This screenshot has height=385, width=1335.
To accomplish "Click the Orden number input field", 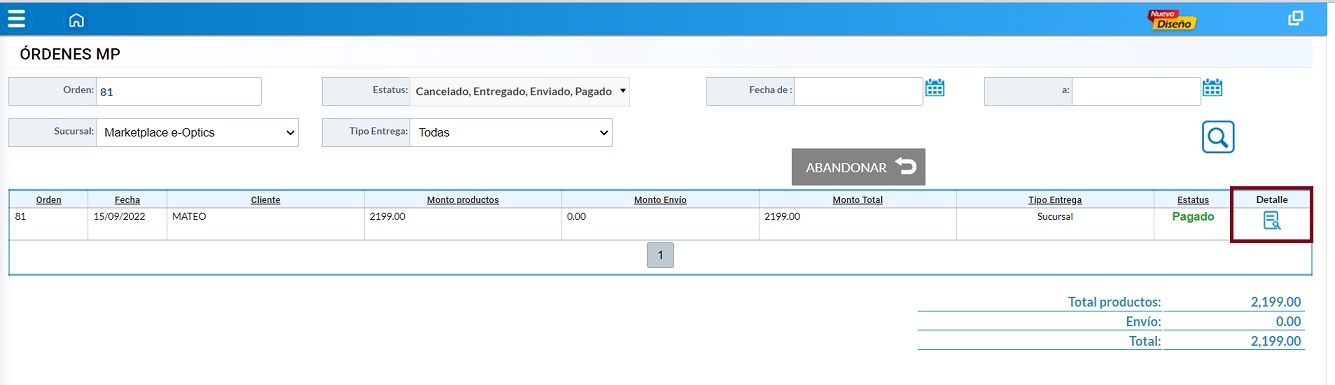I will point(178,91).
